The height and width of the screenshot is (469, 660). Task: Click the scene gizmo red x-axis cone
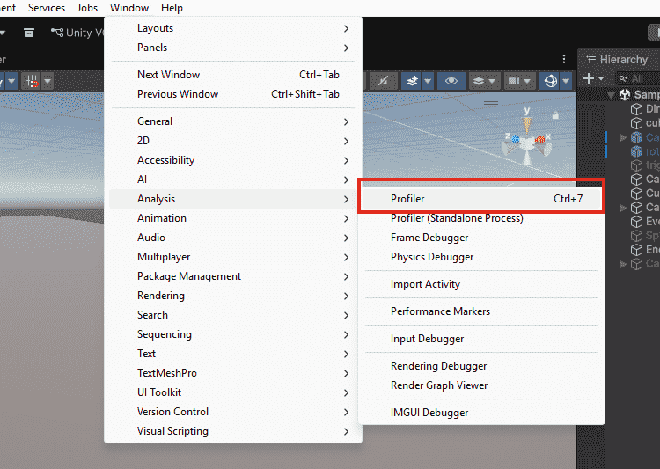click(x=540, y=139)
